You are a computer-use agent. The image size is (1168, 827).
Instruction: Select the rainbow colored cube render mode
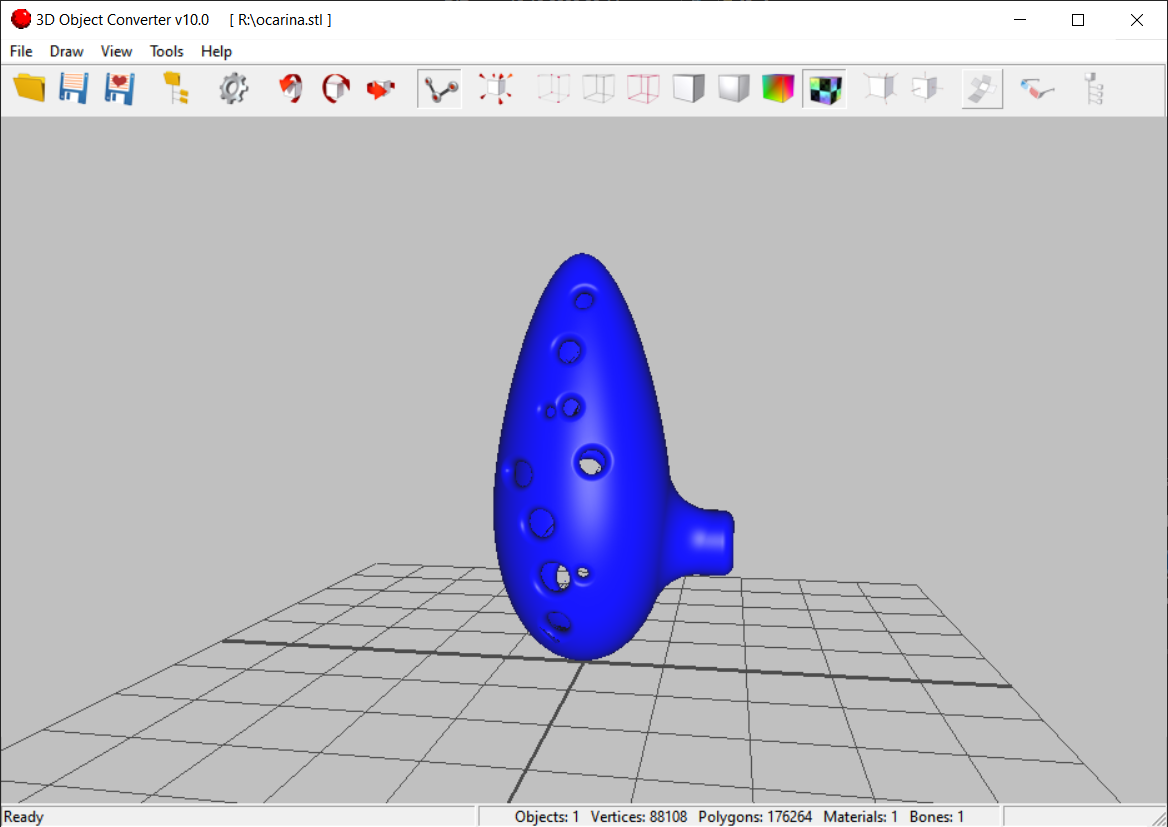pyautogui.click(x=778, y=88)
